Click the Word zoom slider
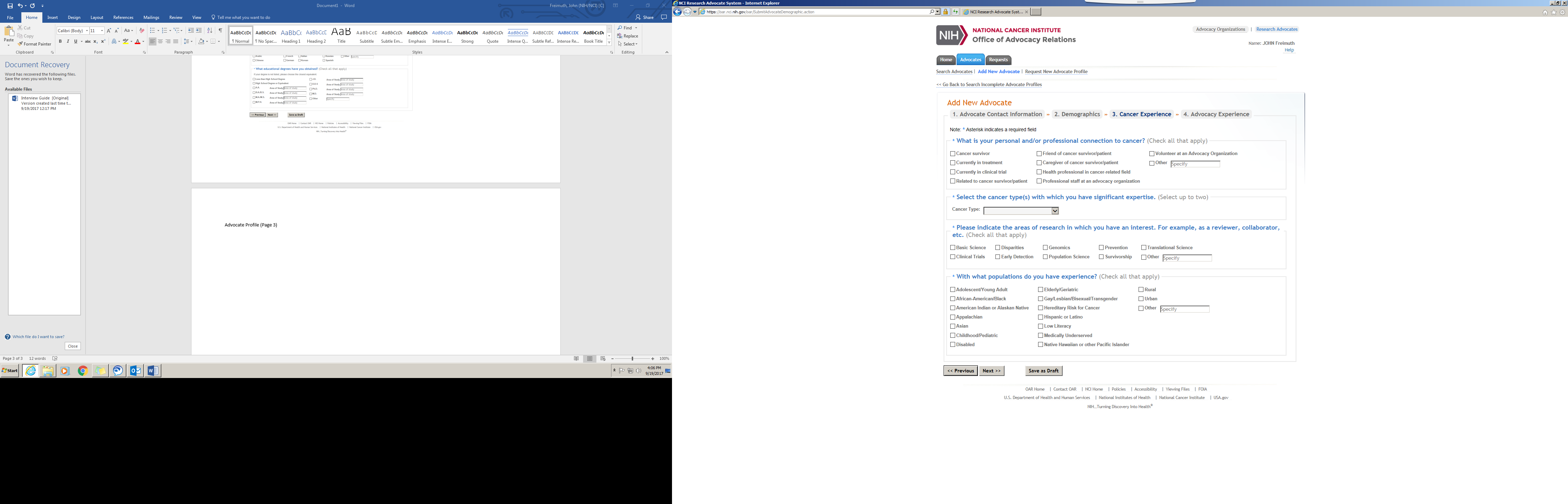Screen dimensions: 1568x504 632,358
